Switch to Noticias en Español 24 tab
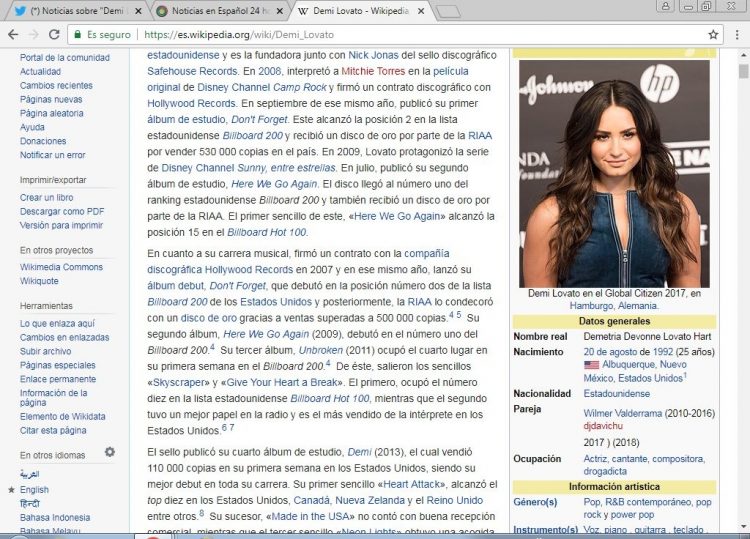750x539 pixels. (218, 11)
